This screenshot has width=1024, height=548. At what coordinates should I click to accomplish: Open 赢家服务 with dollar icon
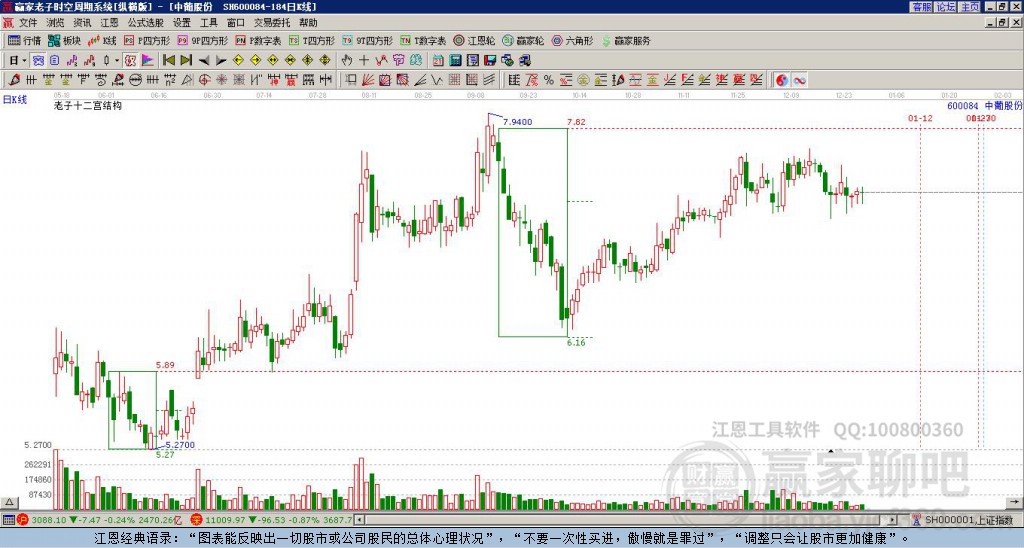coord(626,40)
